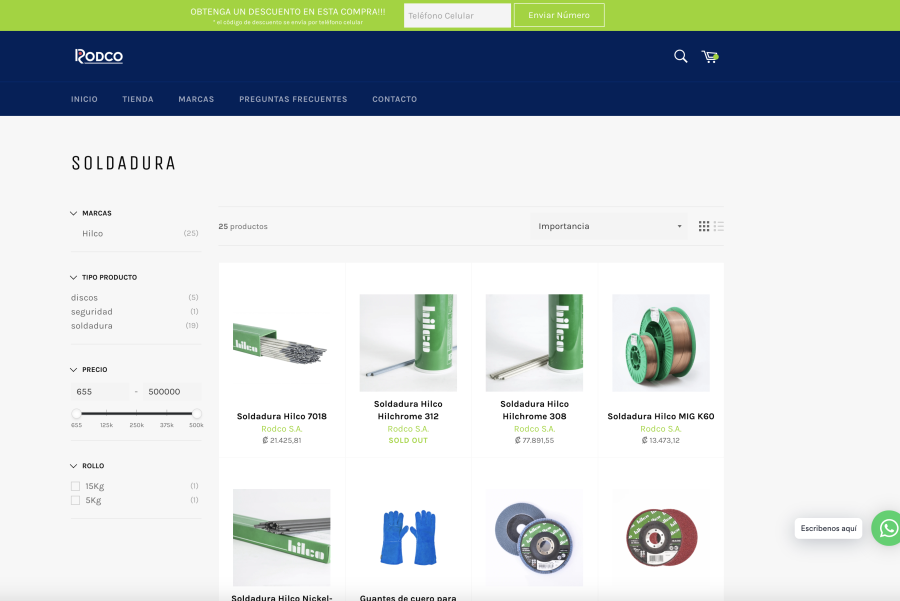Click the SOLD OUT label
This screenshot has height=601, width=900.
[408, 440]
